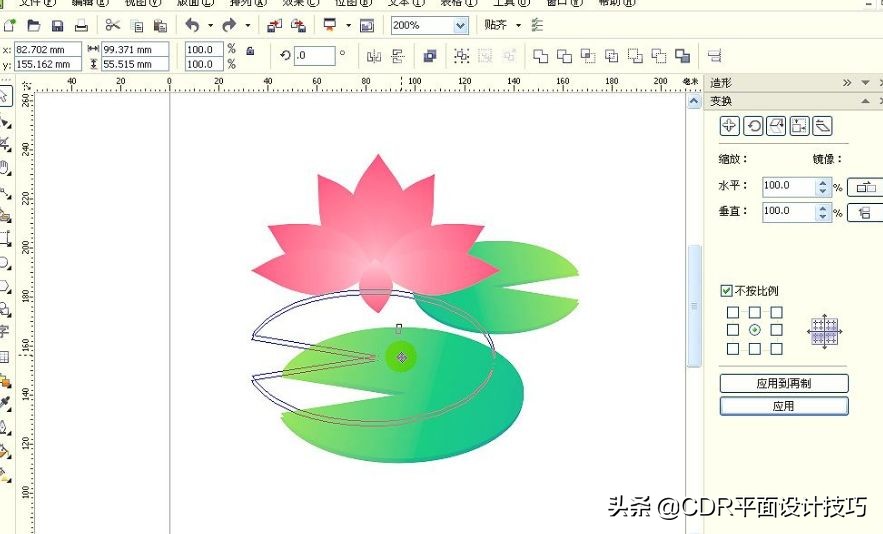883x534 pixels.
Task: Click the 应用 apply button
Action: 784,406
